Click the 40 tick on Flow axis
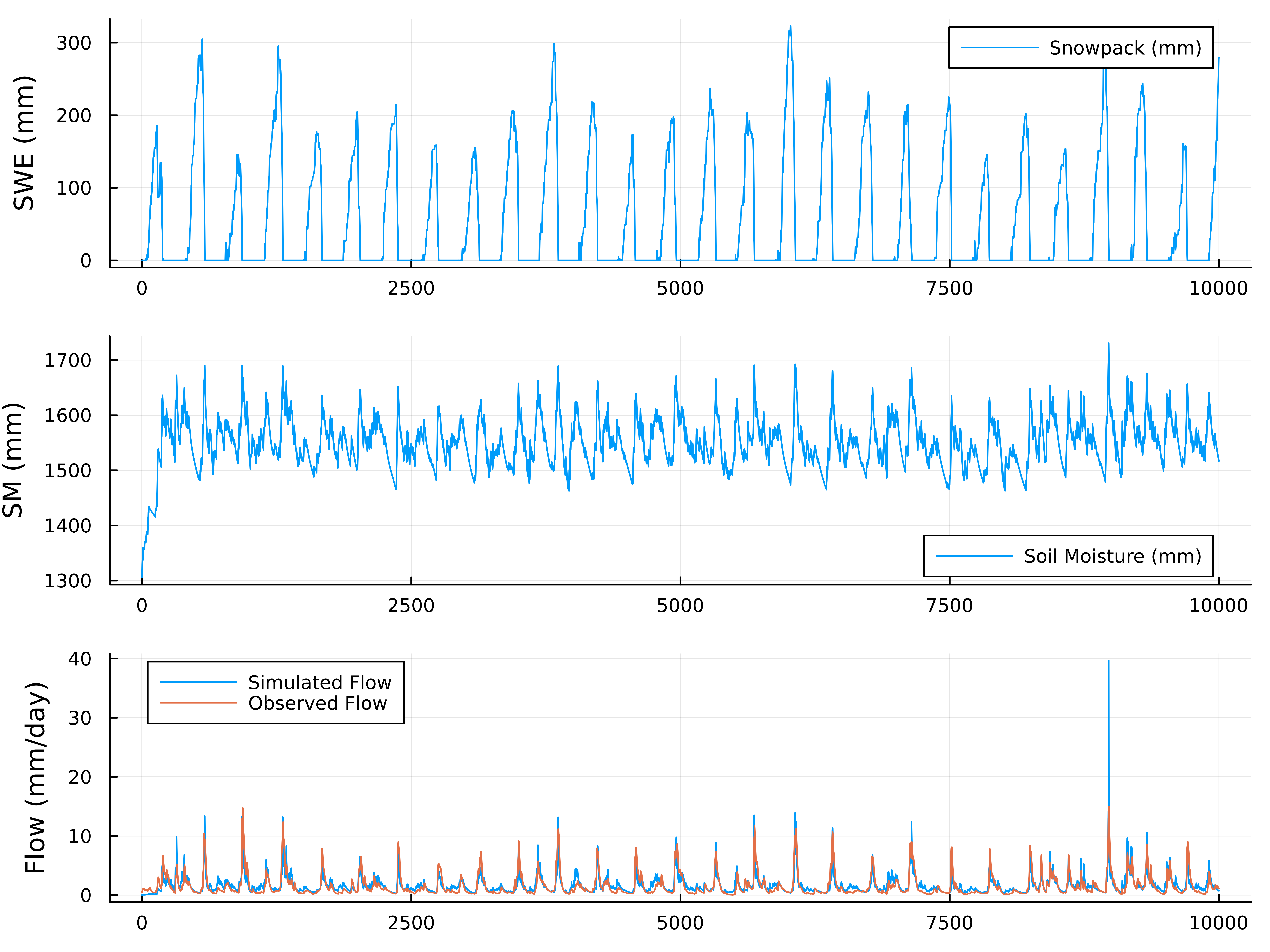 80,659
